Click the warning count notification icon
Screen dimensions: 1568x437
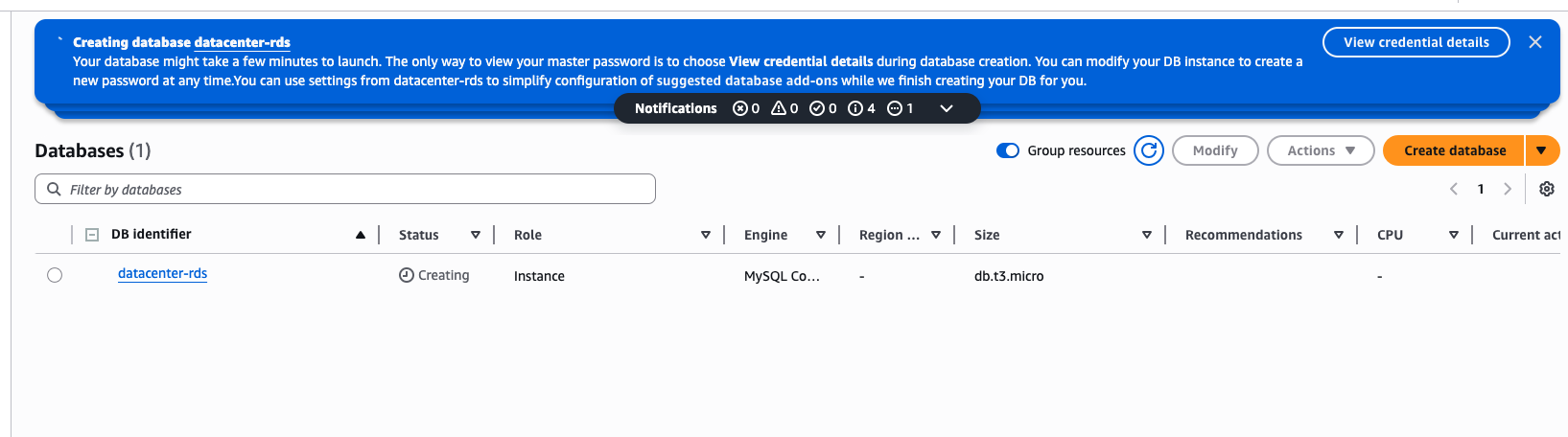tap(779, 108)
